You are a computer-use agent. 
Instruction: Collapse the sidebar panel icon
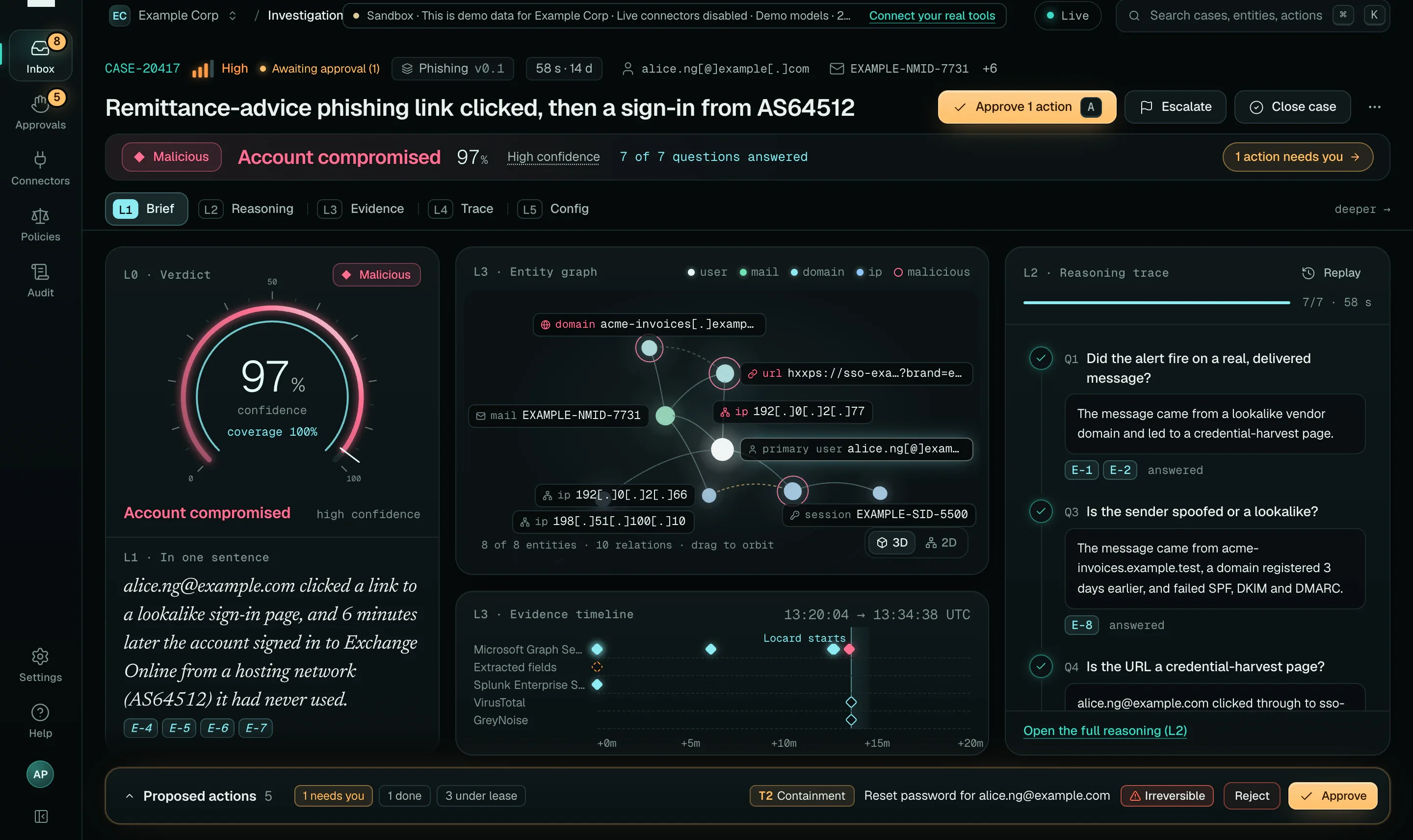pos(41,815)
